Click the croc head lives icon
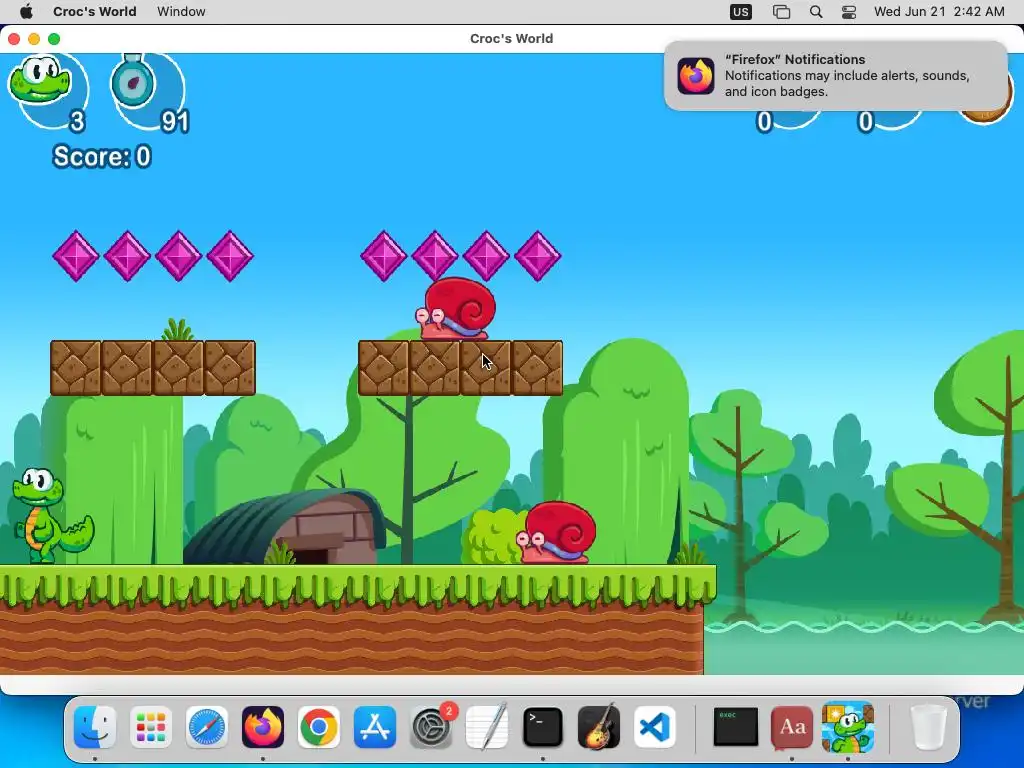Viewport: 1024px width, 768px height. pos(40,79)
